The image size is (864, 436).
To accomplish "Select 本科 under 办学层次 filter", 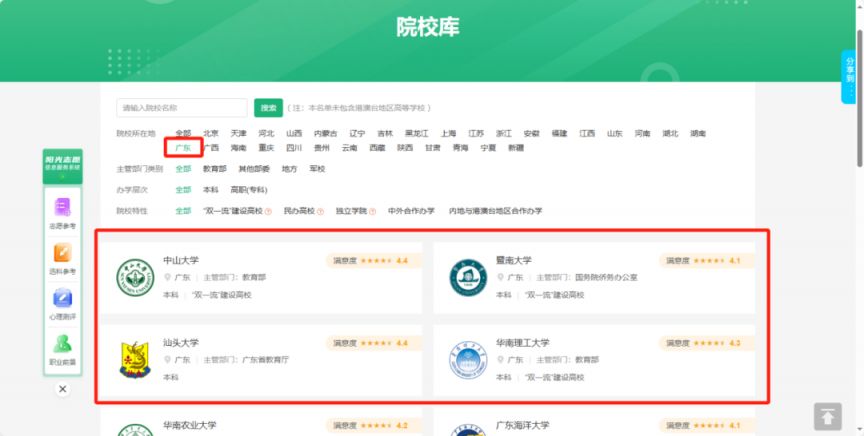I will [210, 190].
